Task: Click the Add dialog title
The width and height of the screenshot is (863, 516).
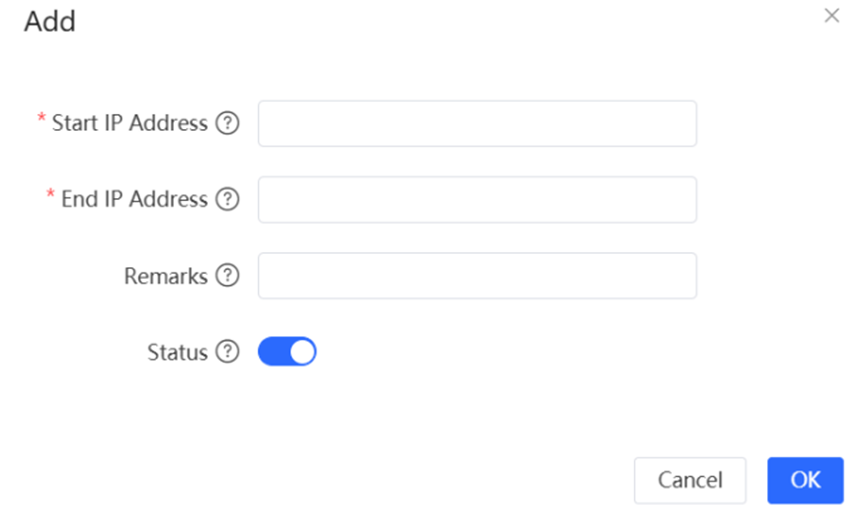Action: tap(50, 21)
